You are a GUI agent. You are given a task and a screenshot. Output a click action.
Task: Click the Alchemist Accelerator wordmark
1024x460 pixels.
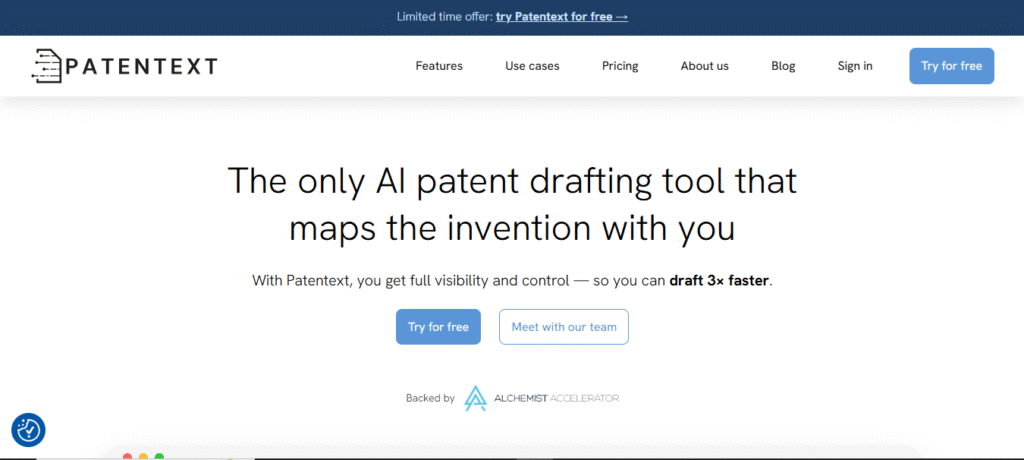click(x=556, y=398)
